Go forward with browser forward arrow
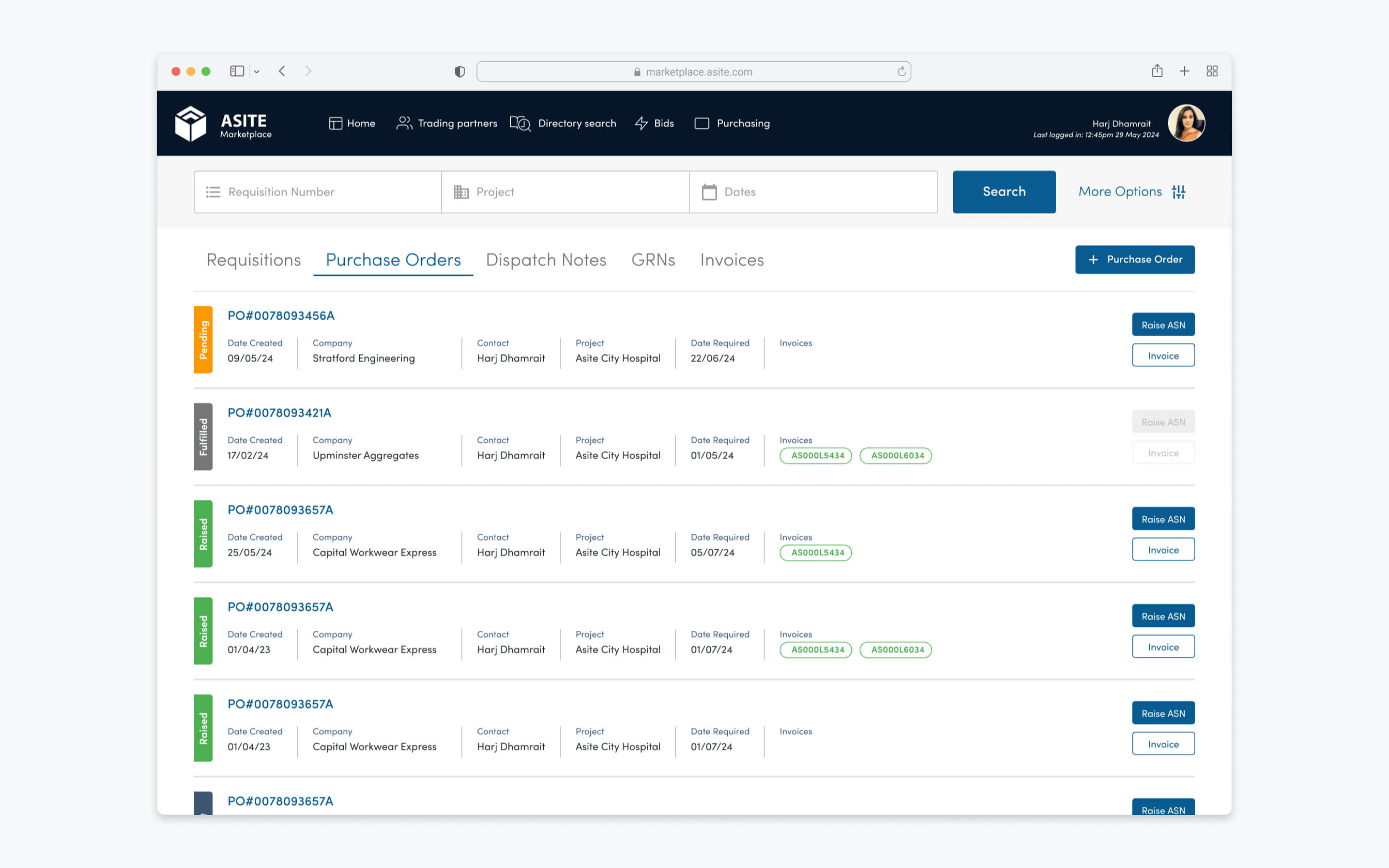The image size is (1389, 868). click(308, 71)
